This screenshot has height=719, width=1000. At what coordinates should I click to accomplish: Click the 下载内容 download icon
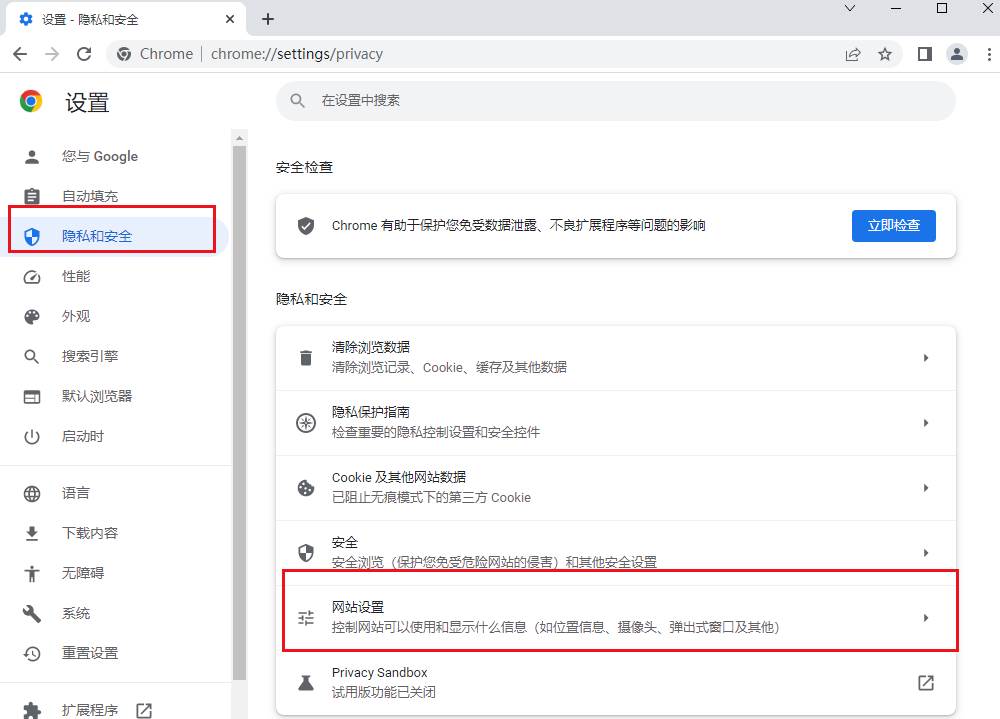tap(32, 533)
